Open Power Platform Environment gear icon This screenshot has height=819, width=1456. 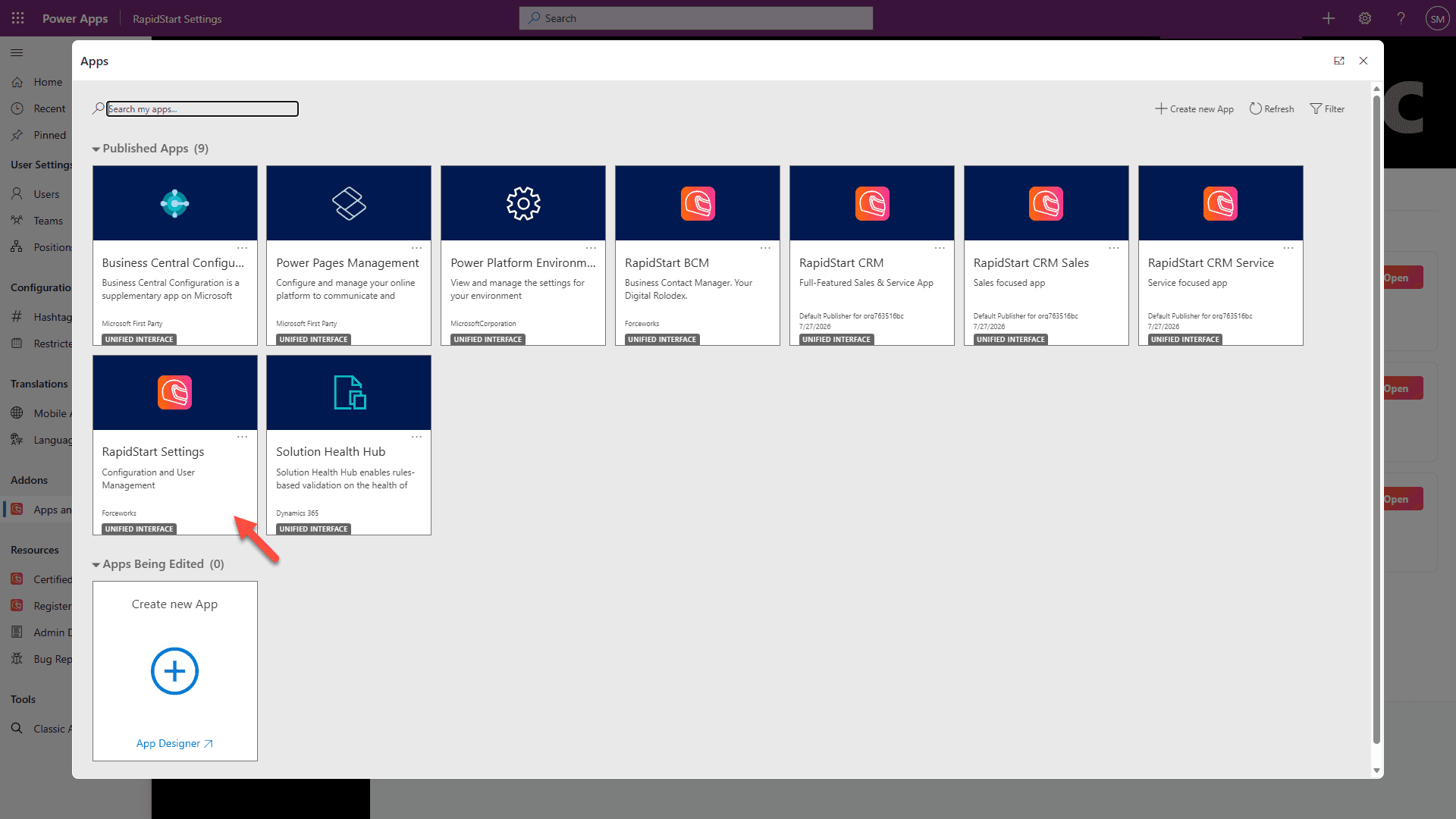coord(523,203)
